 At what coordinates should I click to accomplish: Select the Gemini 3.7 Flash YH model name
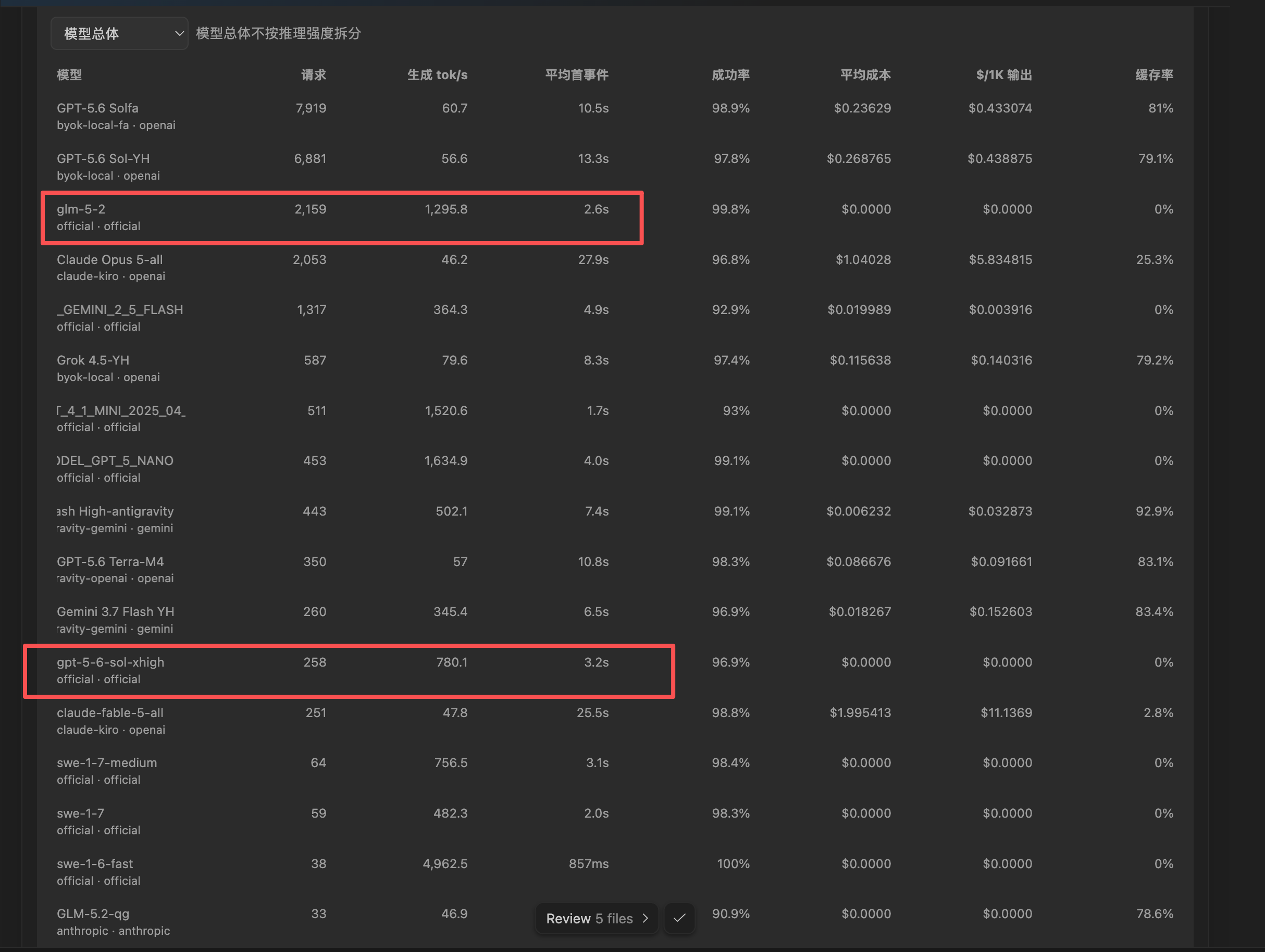tap(116, 612)
